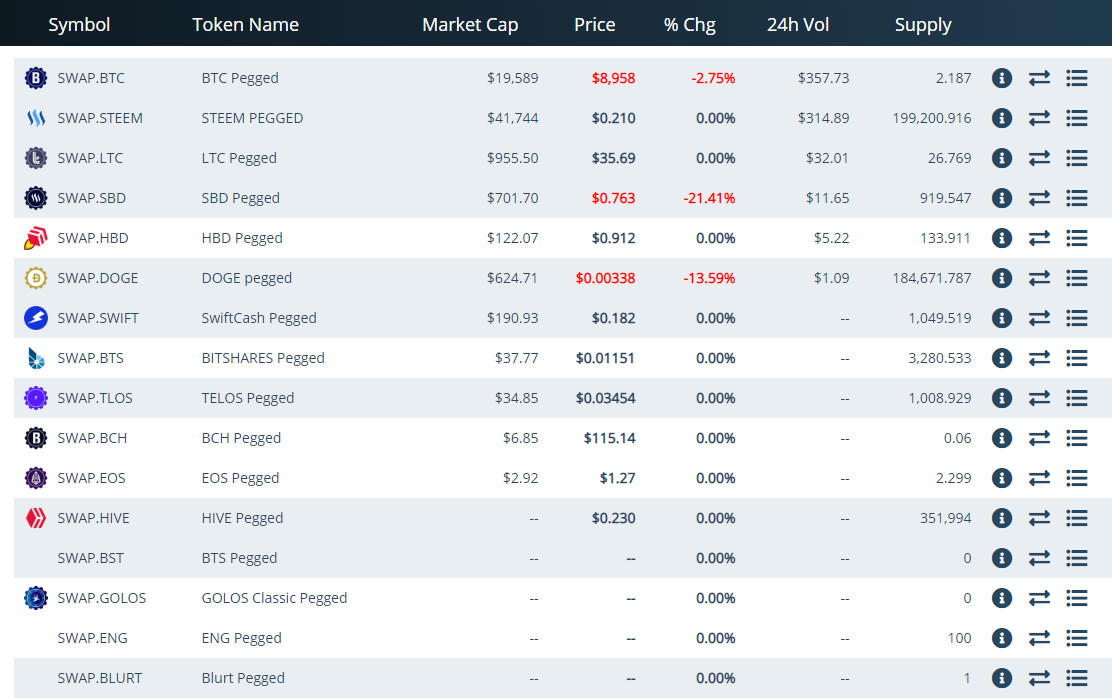Click the SWAP.HBD token logo
Screen dimensions: 1112x699
point(35,238)
